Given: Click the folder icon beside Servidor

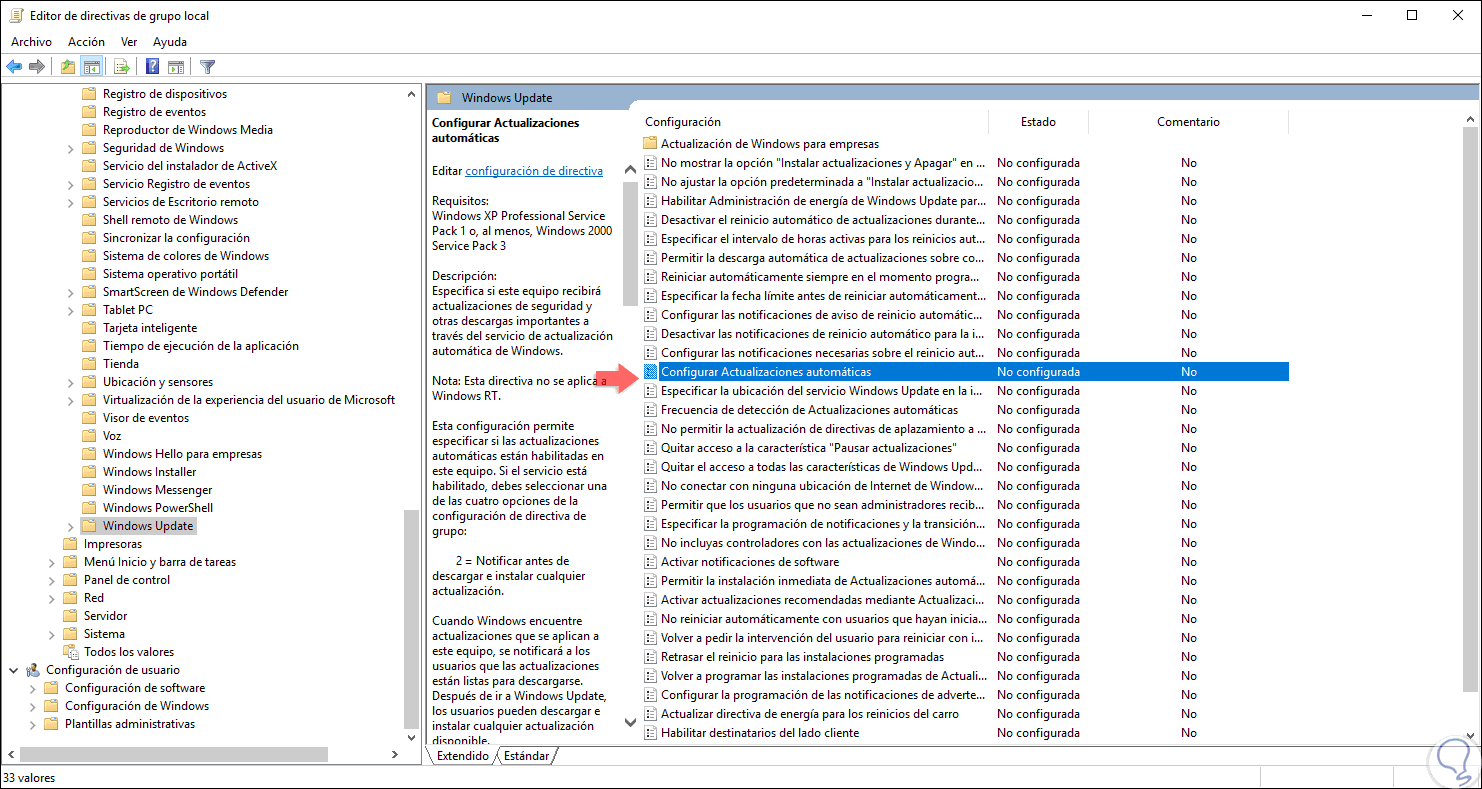Looking at the screenshot, I should 70,616.
